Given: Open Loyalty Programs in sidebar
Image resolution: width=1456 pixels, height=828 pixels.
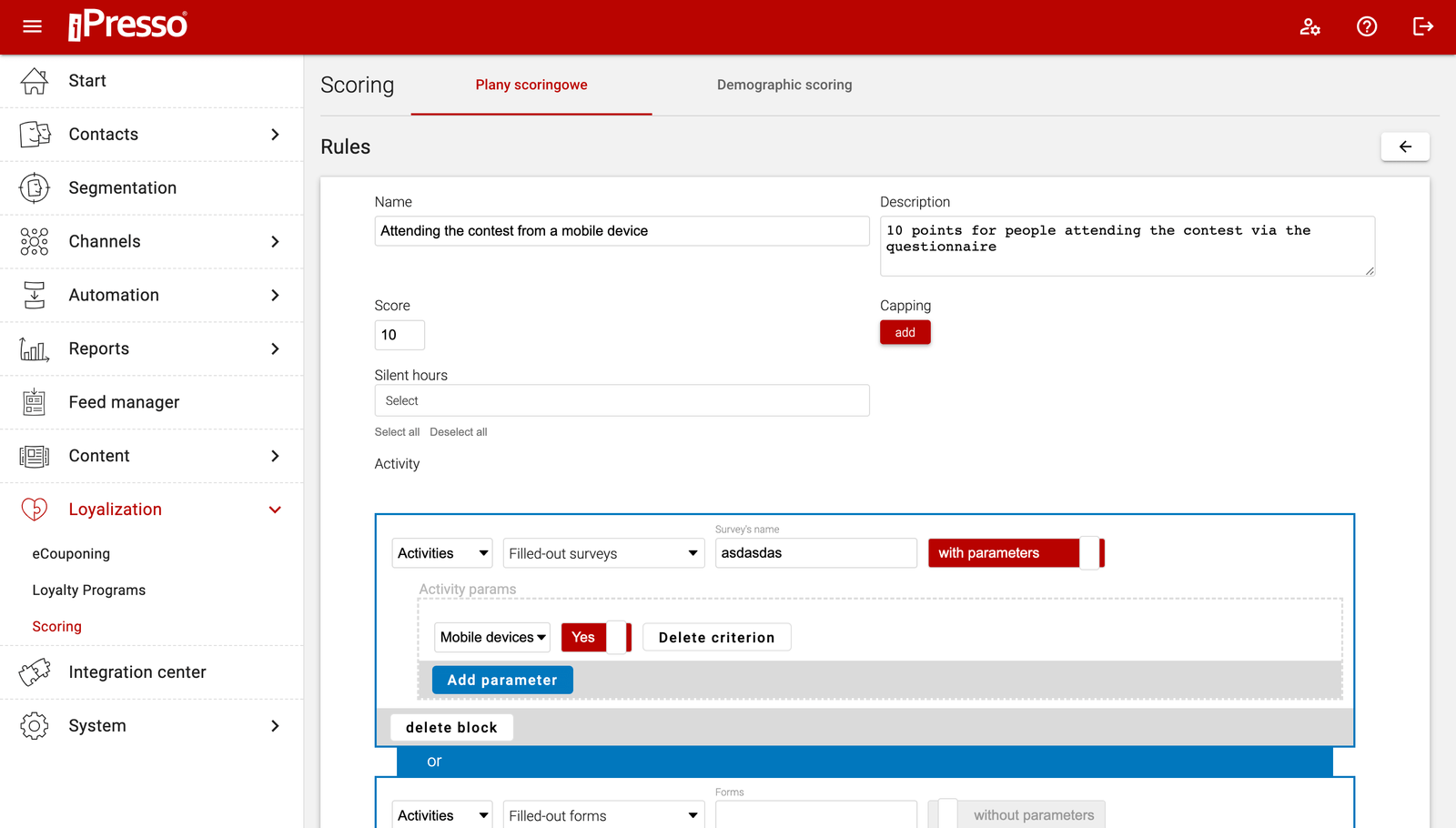Looking at the screenshot, I should (89, 590).
